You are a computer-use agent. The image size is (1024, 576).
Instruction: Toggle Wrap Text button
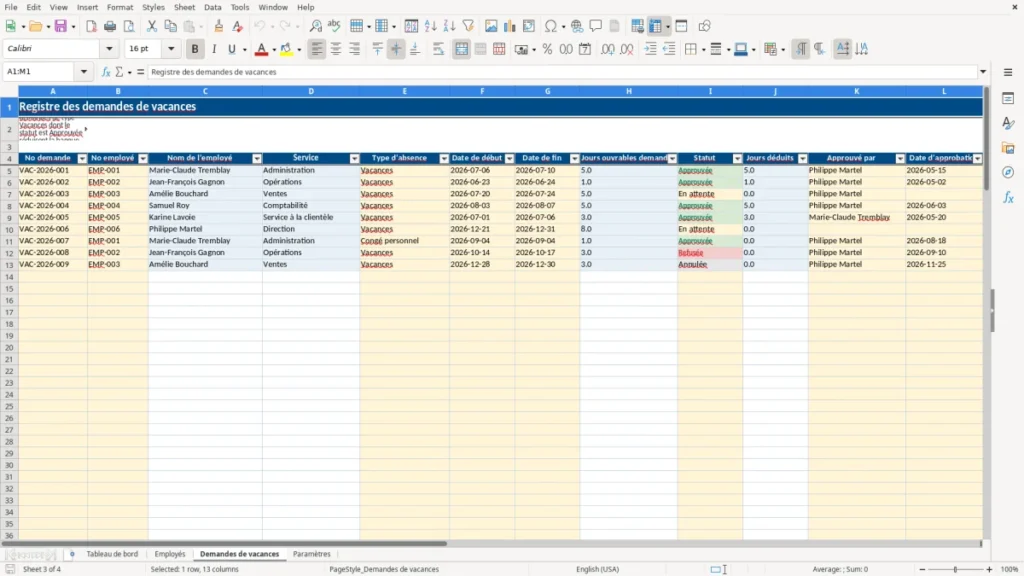point(438,49)
